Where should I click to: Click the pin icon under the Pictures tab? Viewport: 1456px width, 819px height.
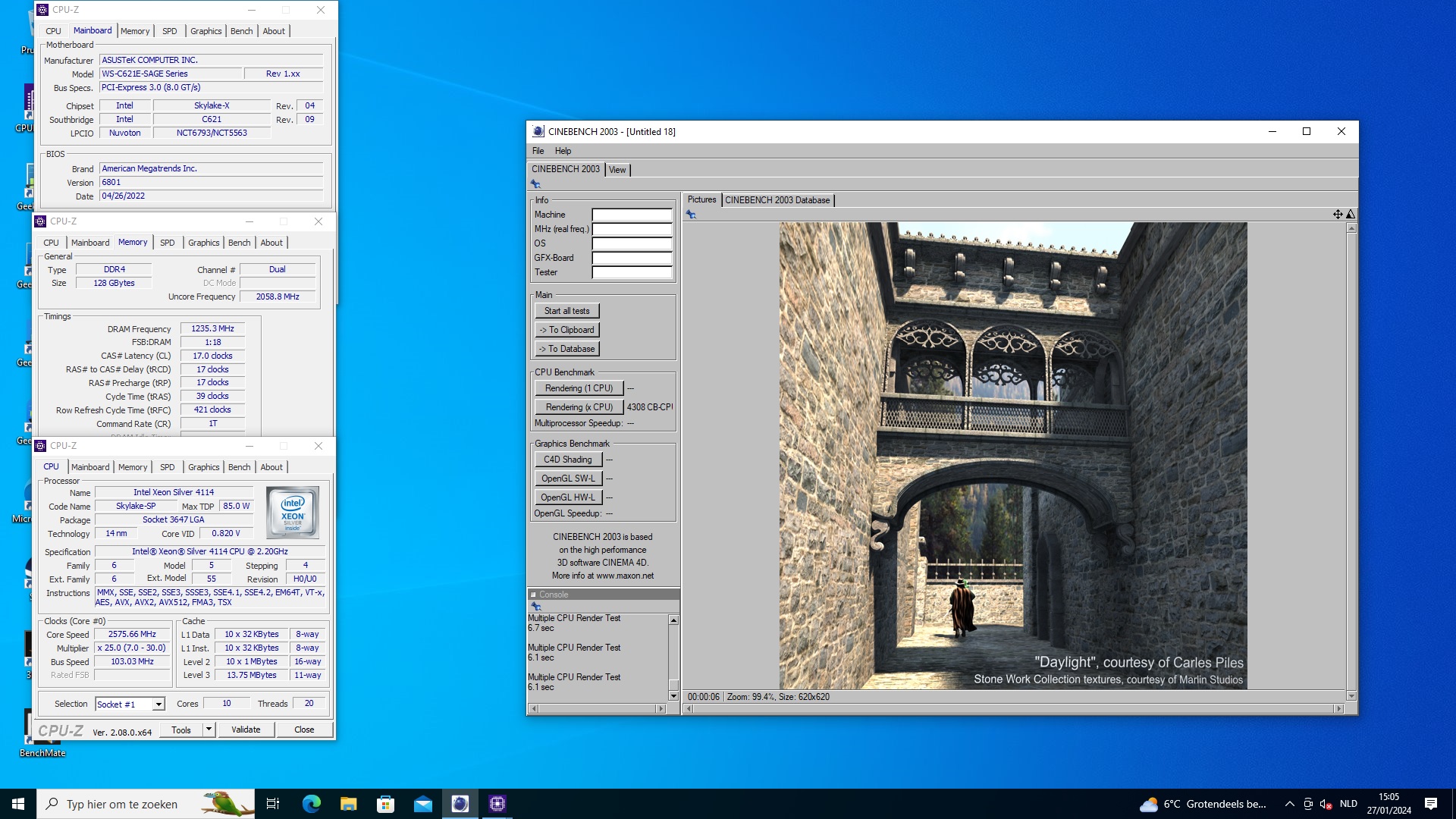691,215
